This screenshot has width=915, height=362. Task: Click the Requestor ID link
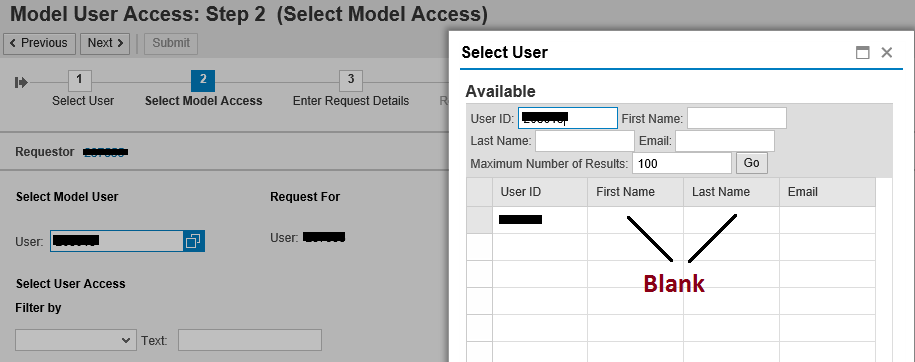click(105, 152)
